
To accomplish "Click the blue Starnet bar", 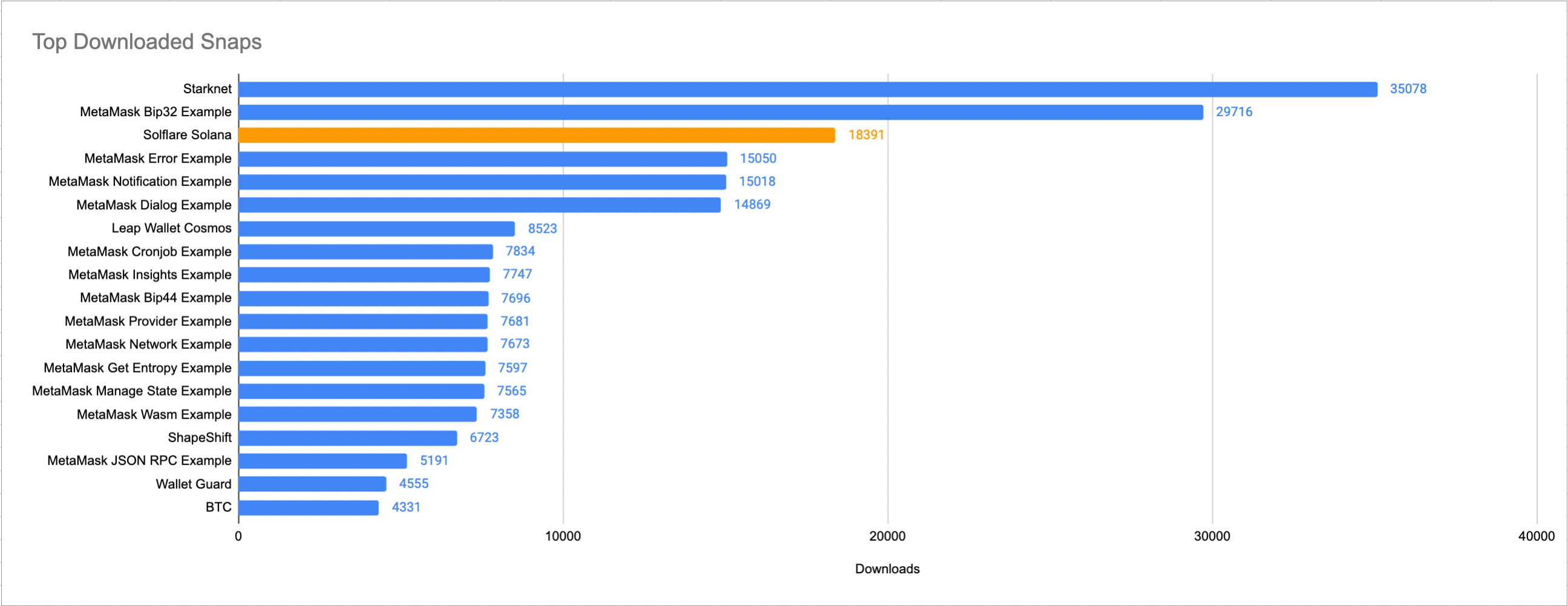I will tap(808, 90).
